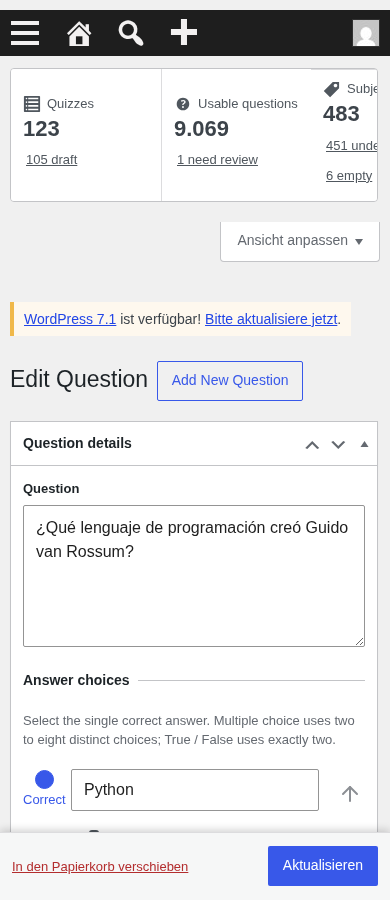Click the Add New Question button
Screen dimensions: 390x900
click(230, 381)
